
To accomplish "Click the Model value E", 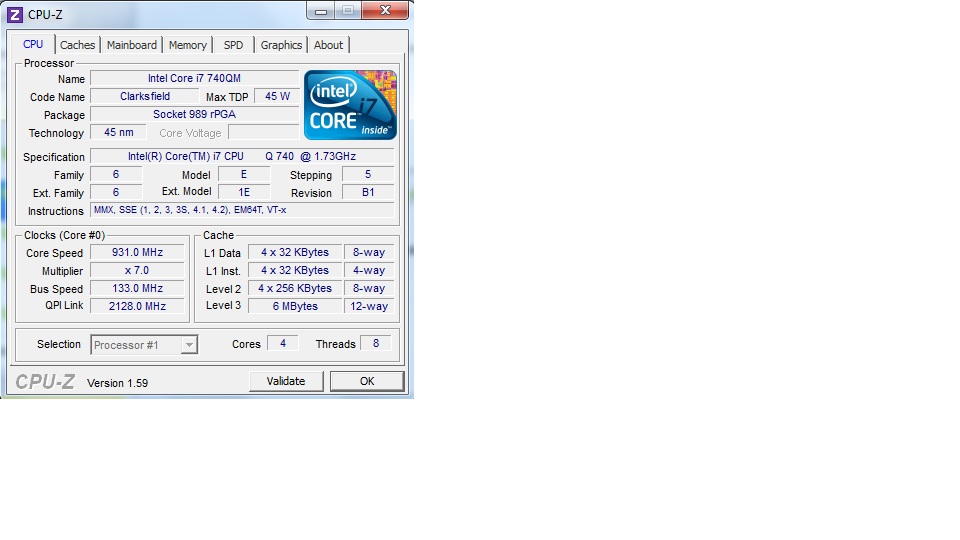I will tap(244, 174).
